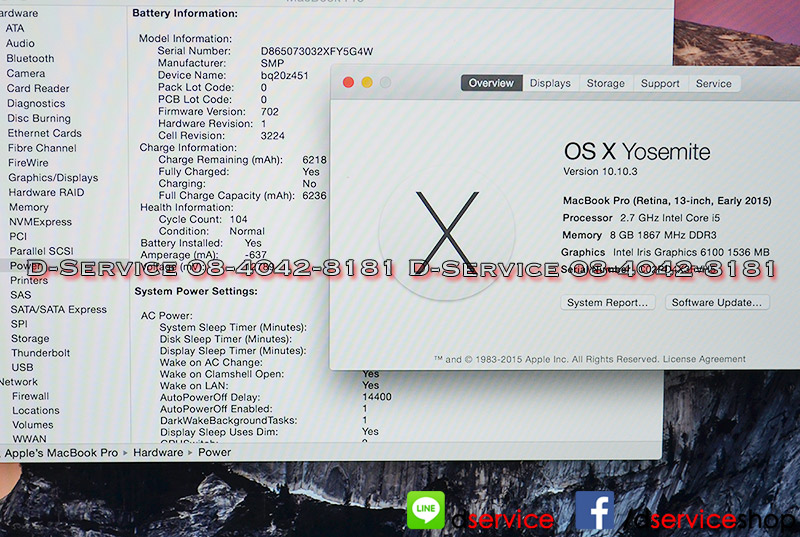
Task: Select Ethernet Cards in the sidebar
Action: pyautogui.click(x=44, y=133)
